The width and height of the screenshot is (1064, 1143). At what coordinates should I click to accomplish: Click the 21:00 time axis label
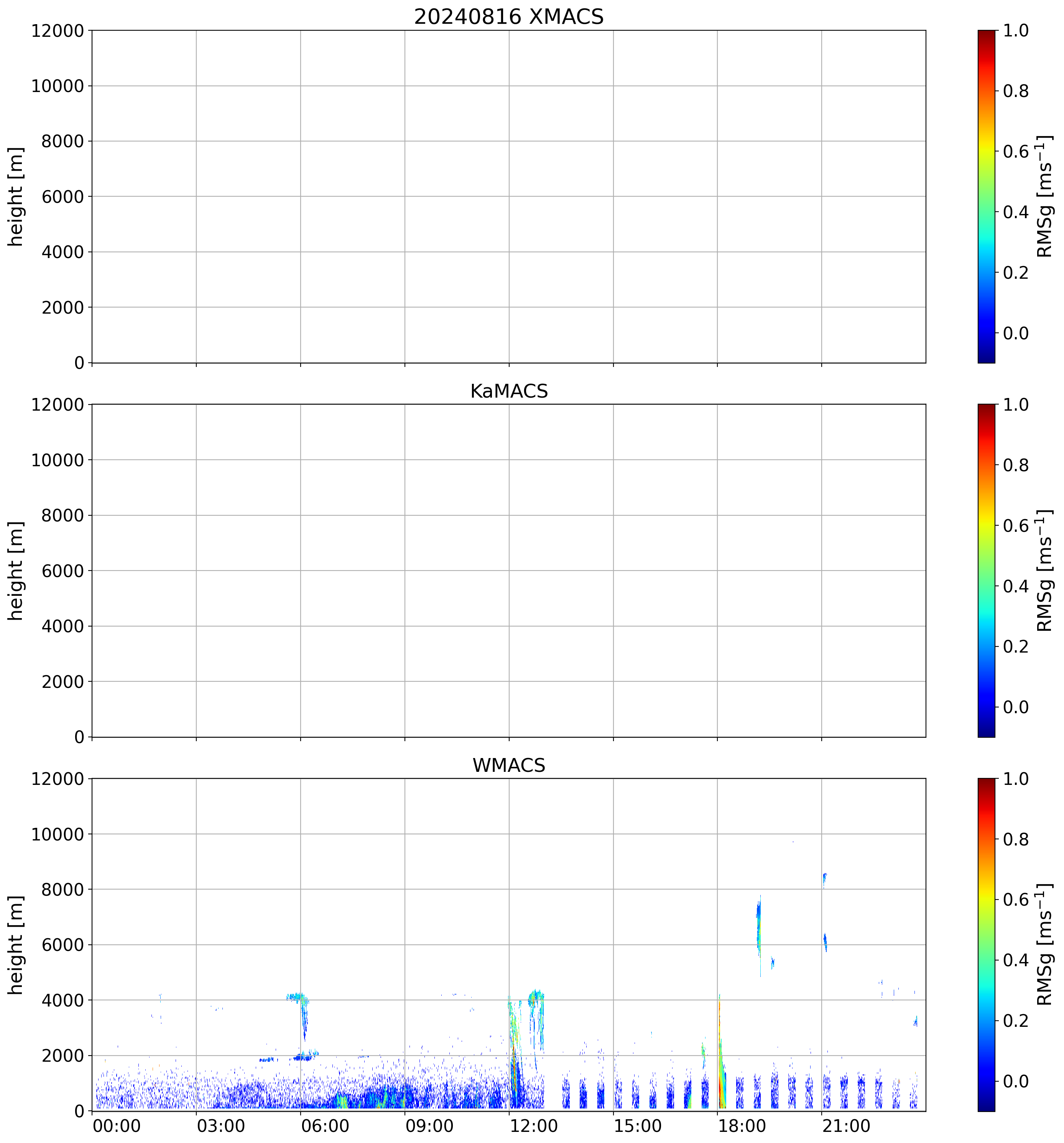845,1126
